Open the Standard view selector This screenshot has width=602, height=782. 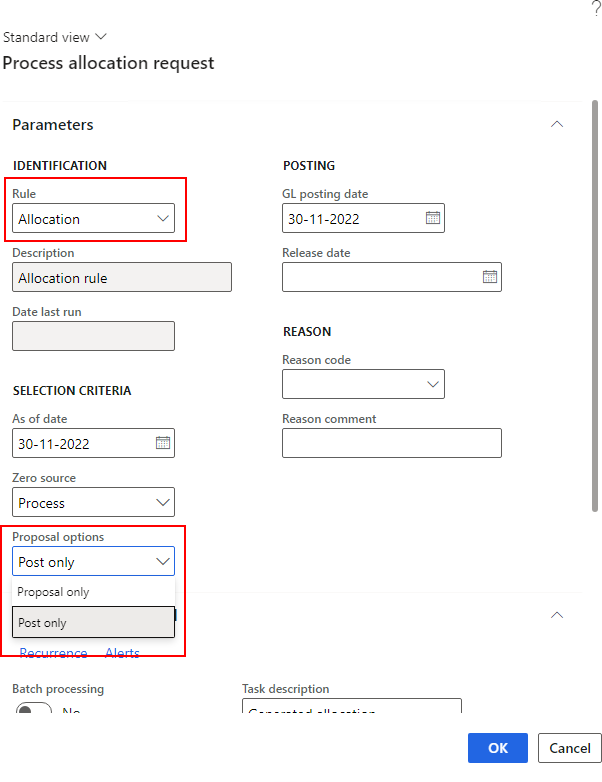(x=56, y=37)
